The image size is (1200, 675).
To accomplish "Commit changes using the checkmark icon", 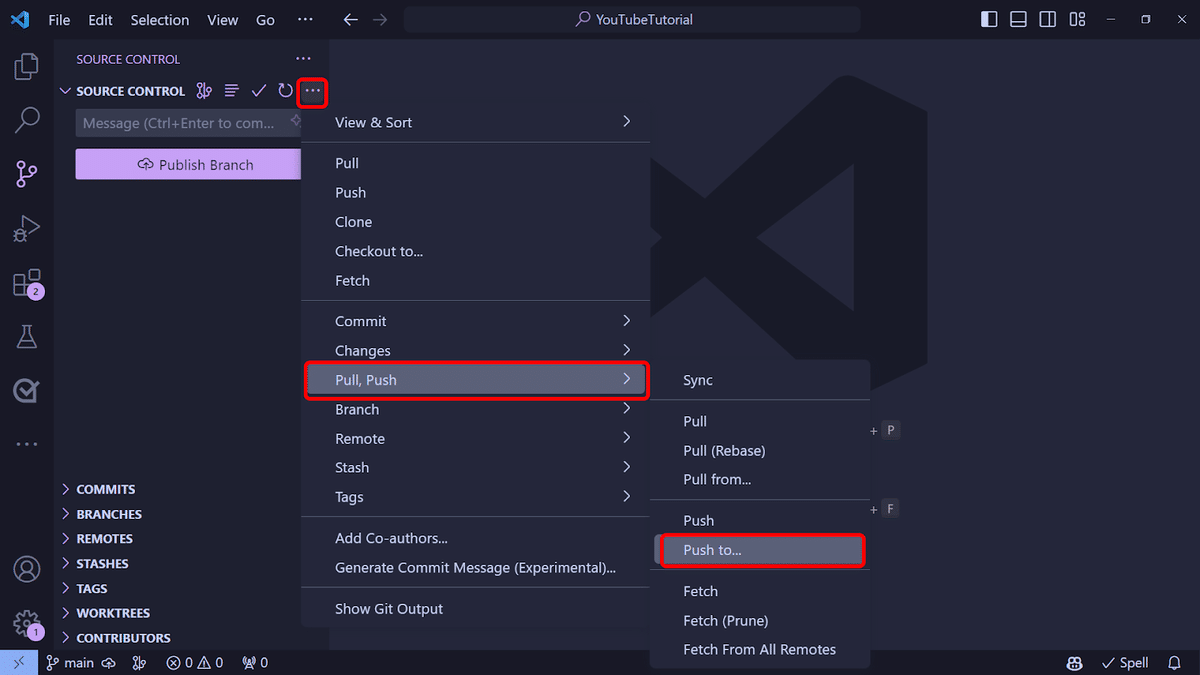I will 259,90.
